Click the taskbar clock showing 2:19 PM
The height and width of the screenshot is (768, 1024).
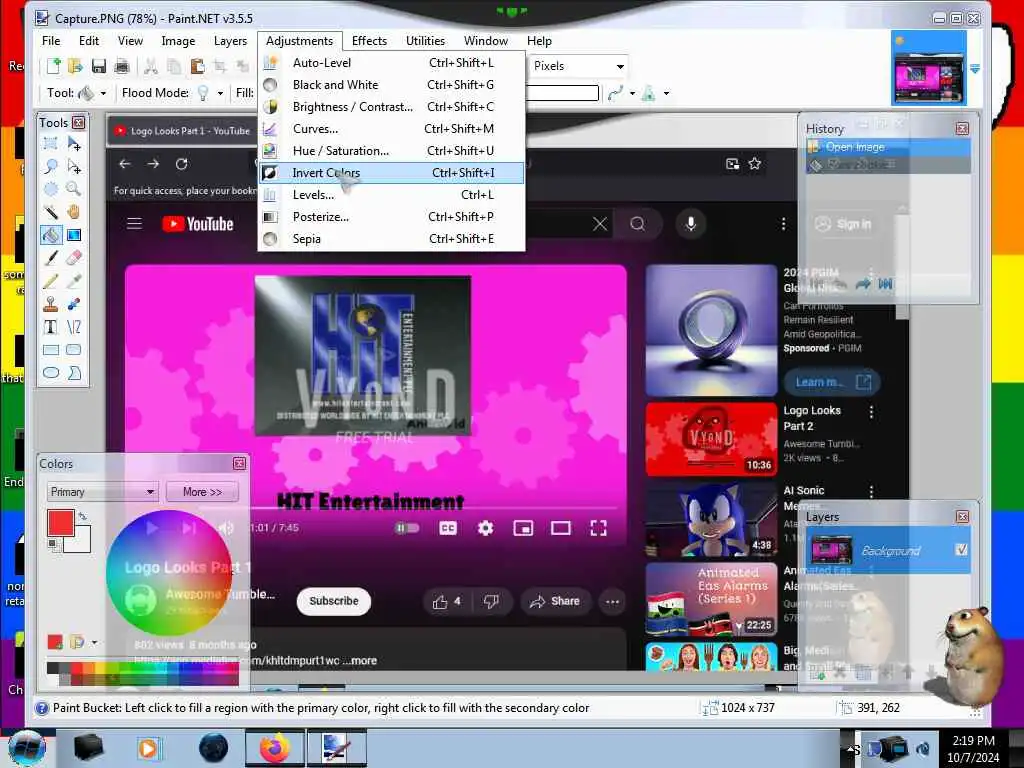click(x=973, y=749)
